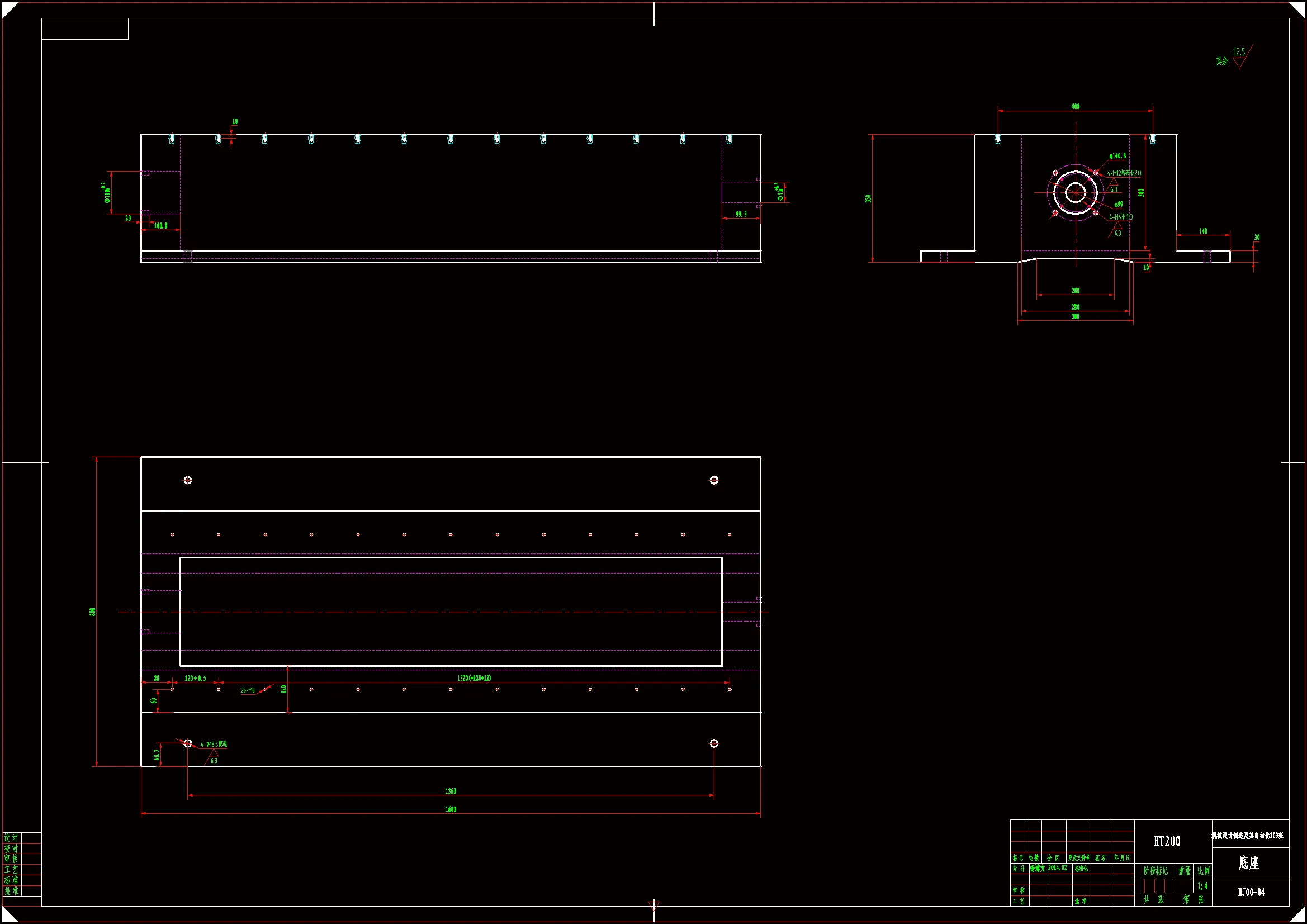Click the HJ00-04 drawing number text
Viewport: 1307px width, 924px height.
1251,892
